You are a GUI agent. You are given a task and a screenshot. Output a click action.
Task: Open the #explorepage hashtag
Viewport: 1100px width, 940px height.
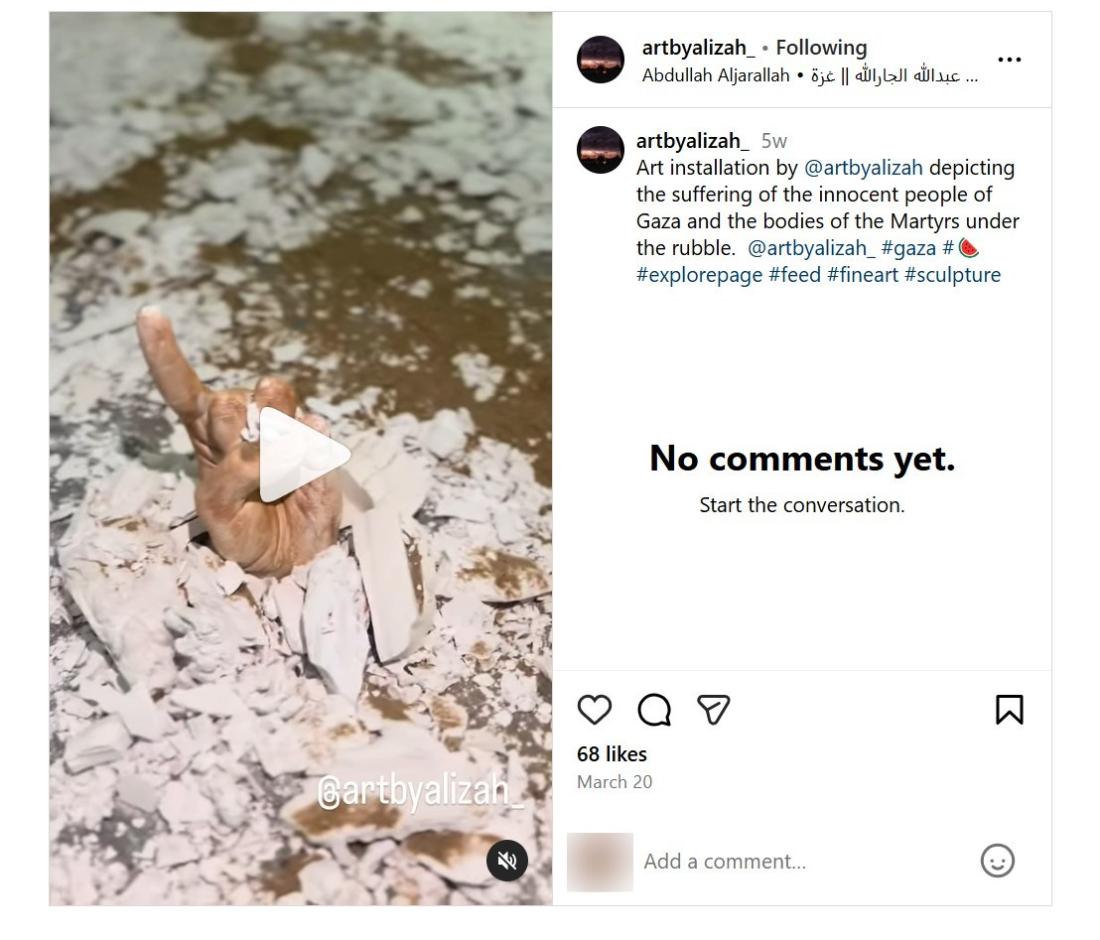tap(699, 275)
